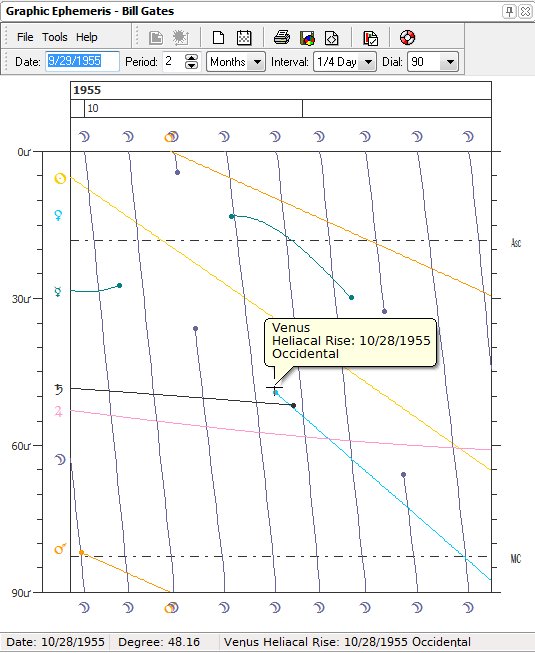Close the Graphic Ephemeris panel
535x653 pixels.
525,11
